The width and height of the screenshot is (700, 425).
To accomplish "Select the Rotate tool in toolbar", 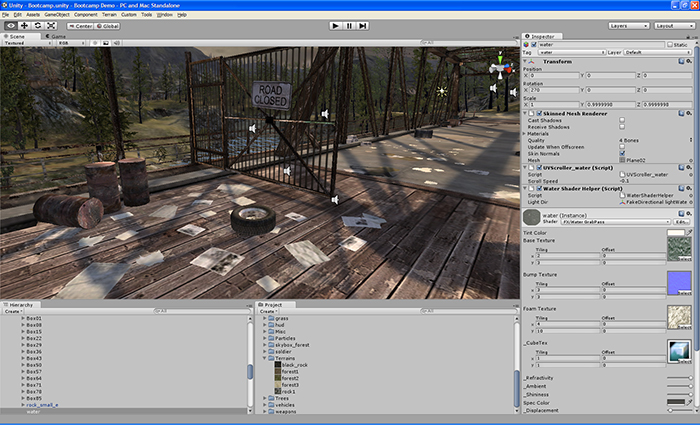I will 38,26.
